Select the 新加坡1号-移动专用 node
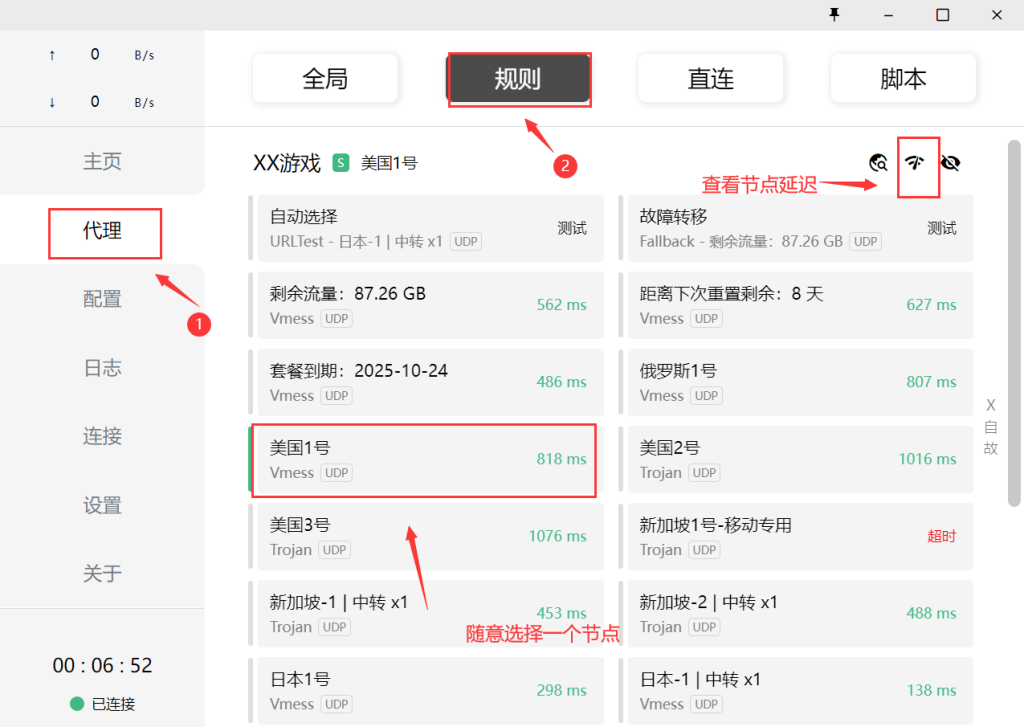Viewport: 1024px width, 727px height. point(795,536)
